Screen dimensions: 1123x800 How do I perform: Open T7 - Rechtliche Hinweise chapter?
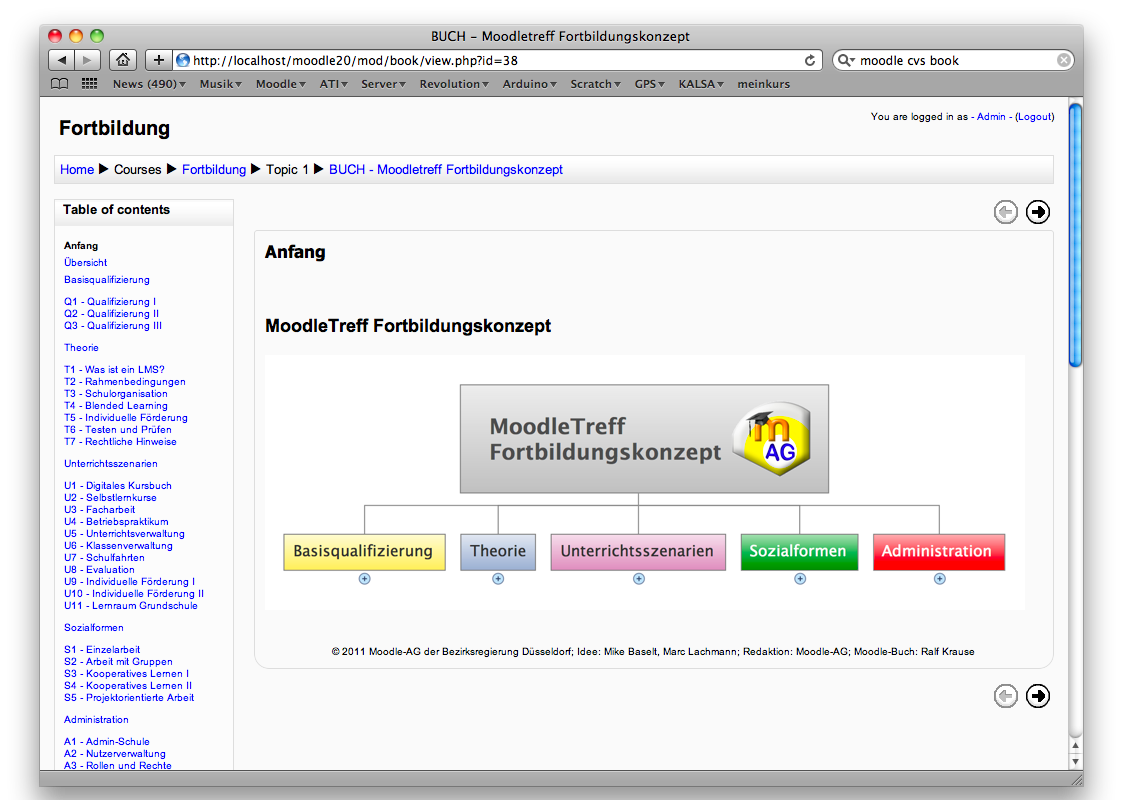tap(120, 442)
